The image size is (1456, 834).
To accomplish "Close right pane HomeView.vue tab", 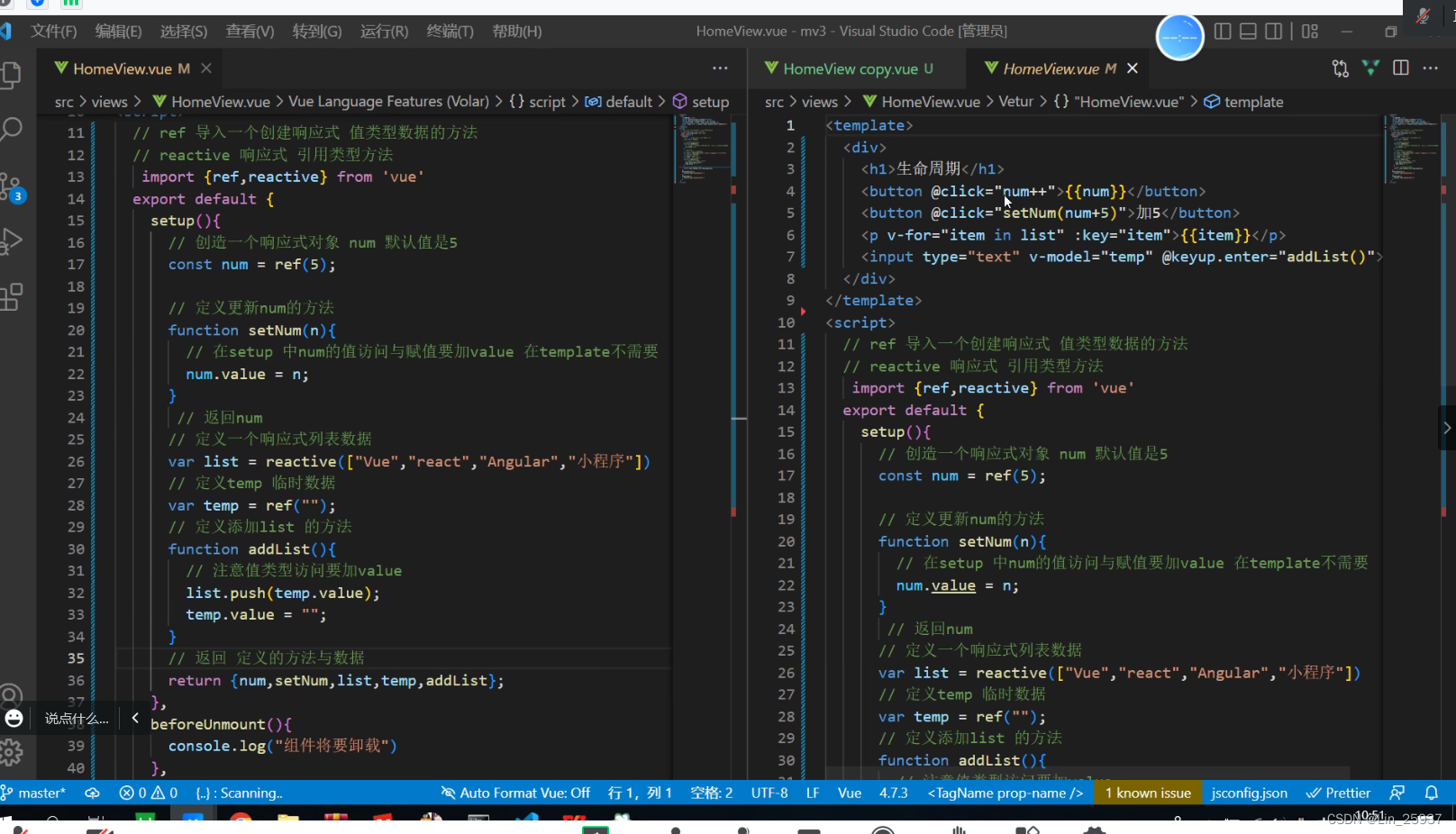I will click(1133, 68).
